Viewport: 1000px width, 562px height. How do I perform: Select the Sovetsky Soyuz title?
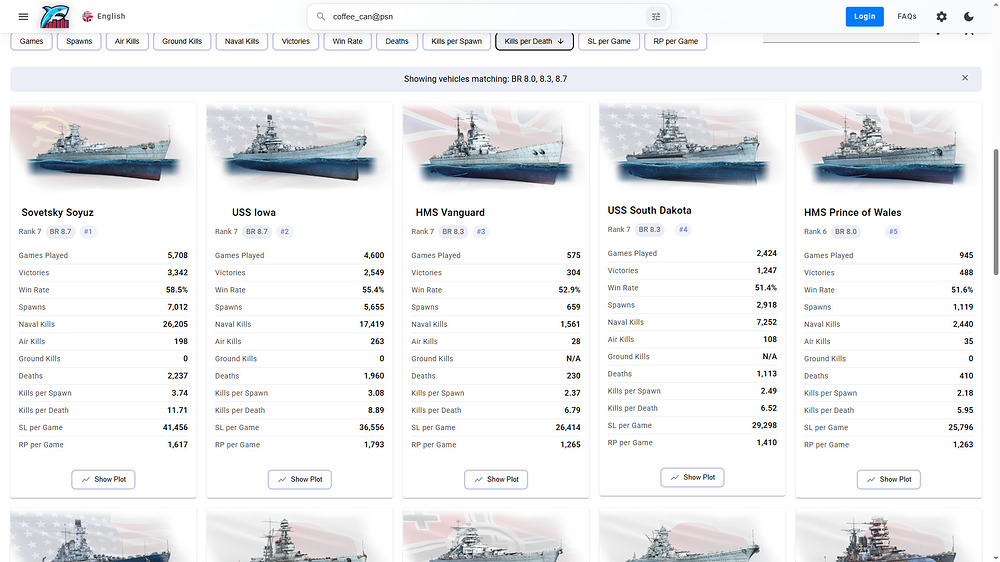pos(57,212)
